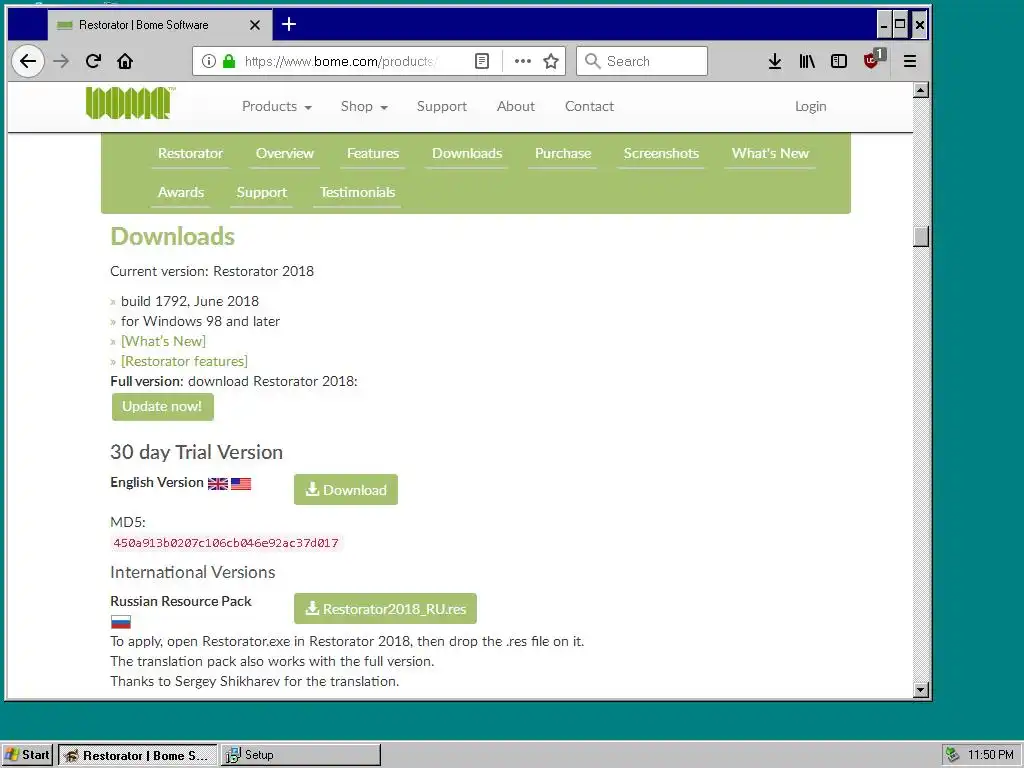The height and width of the screenshot is (768, 1024).
Task: Open the library bookshelf icon
Action: click(x=807, y=61)
